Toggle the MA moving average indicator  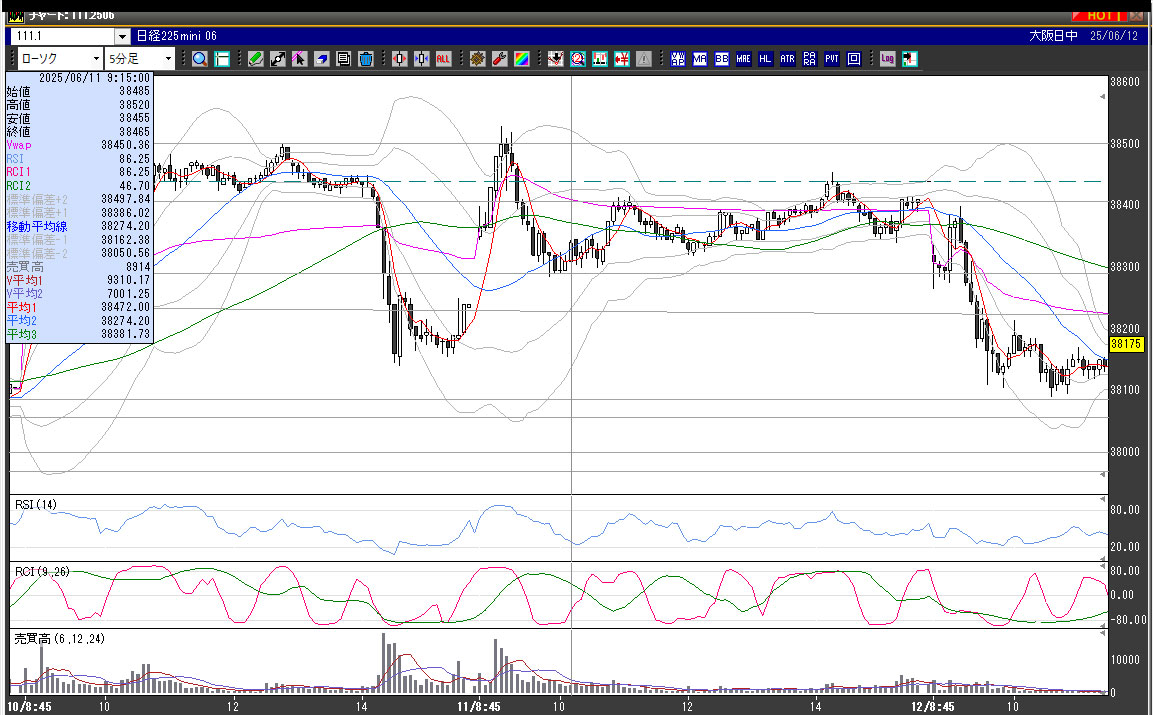coord(699,59)
